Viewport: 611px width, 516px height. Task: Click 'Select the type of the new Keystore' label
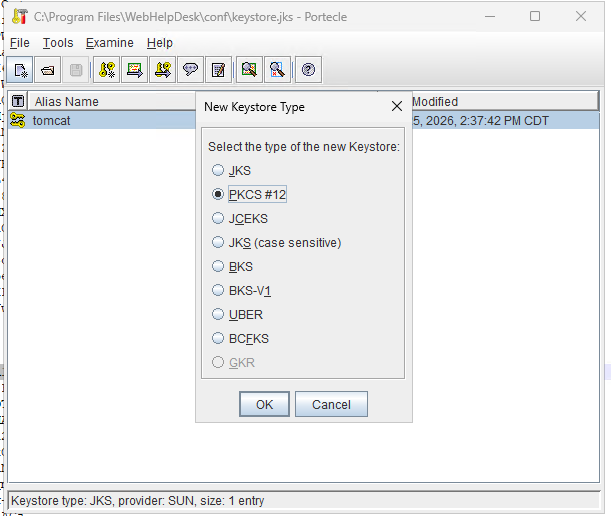[304, 147]
